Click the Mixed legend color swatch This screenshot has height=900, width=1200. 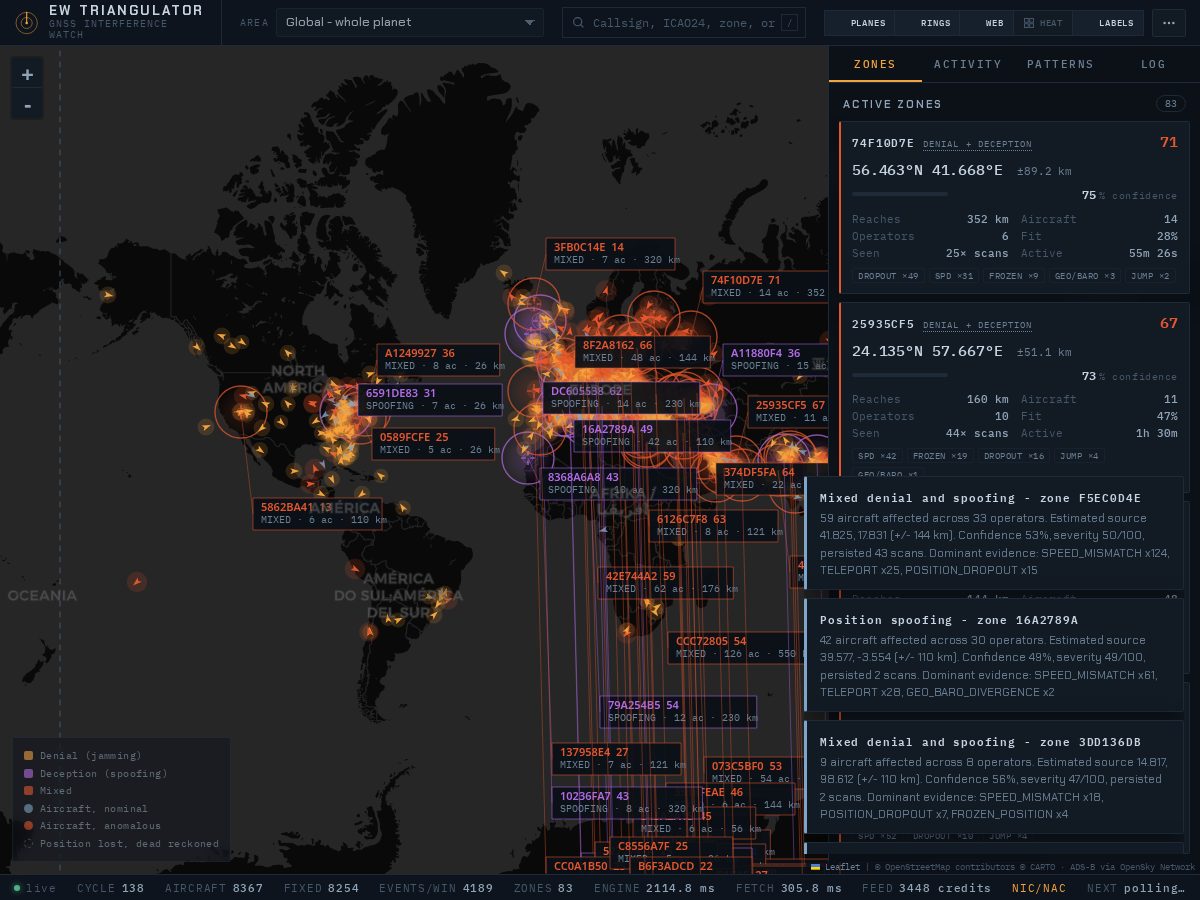click(29, 791)
